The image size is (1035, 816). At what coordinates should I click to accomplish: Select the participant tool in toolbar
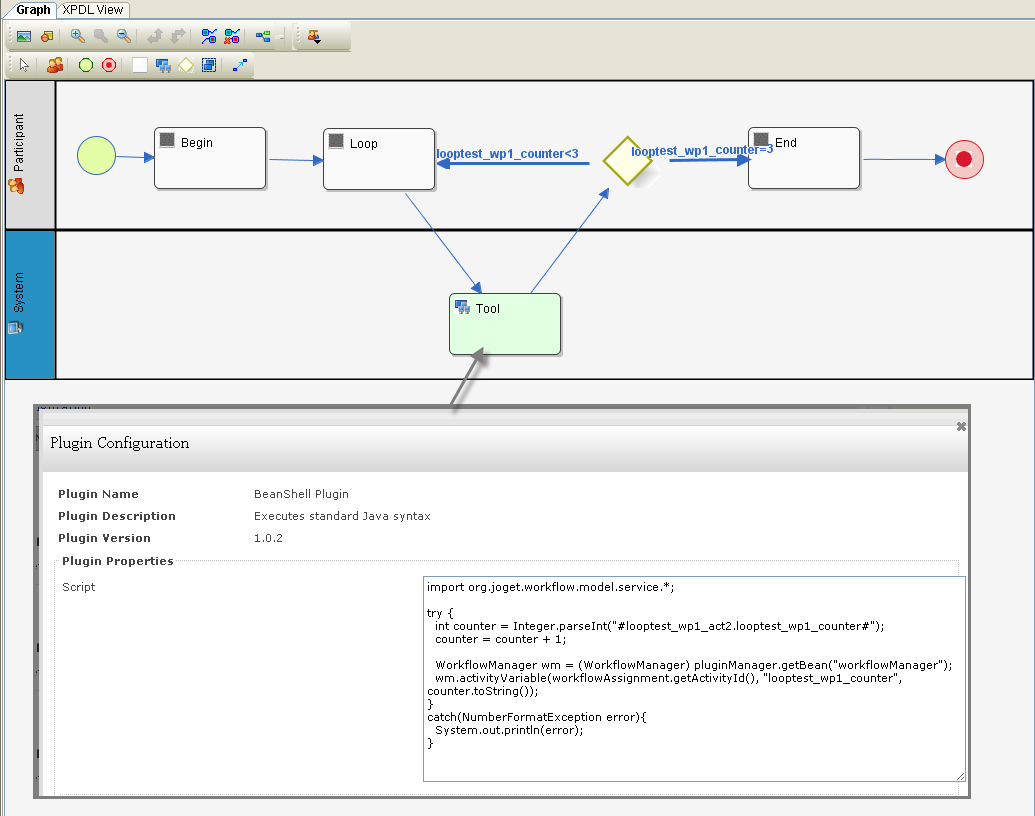tap(55, 65)
